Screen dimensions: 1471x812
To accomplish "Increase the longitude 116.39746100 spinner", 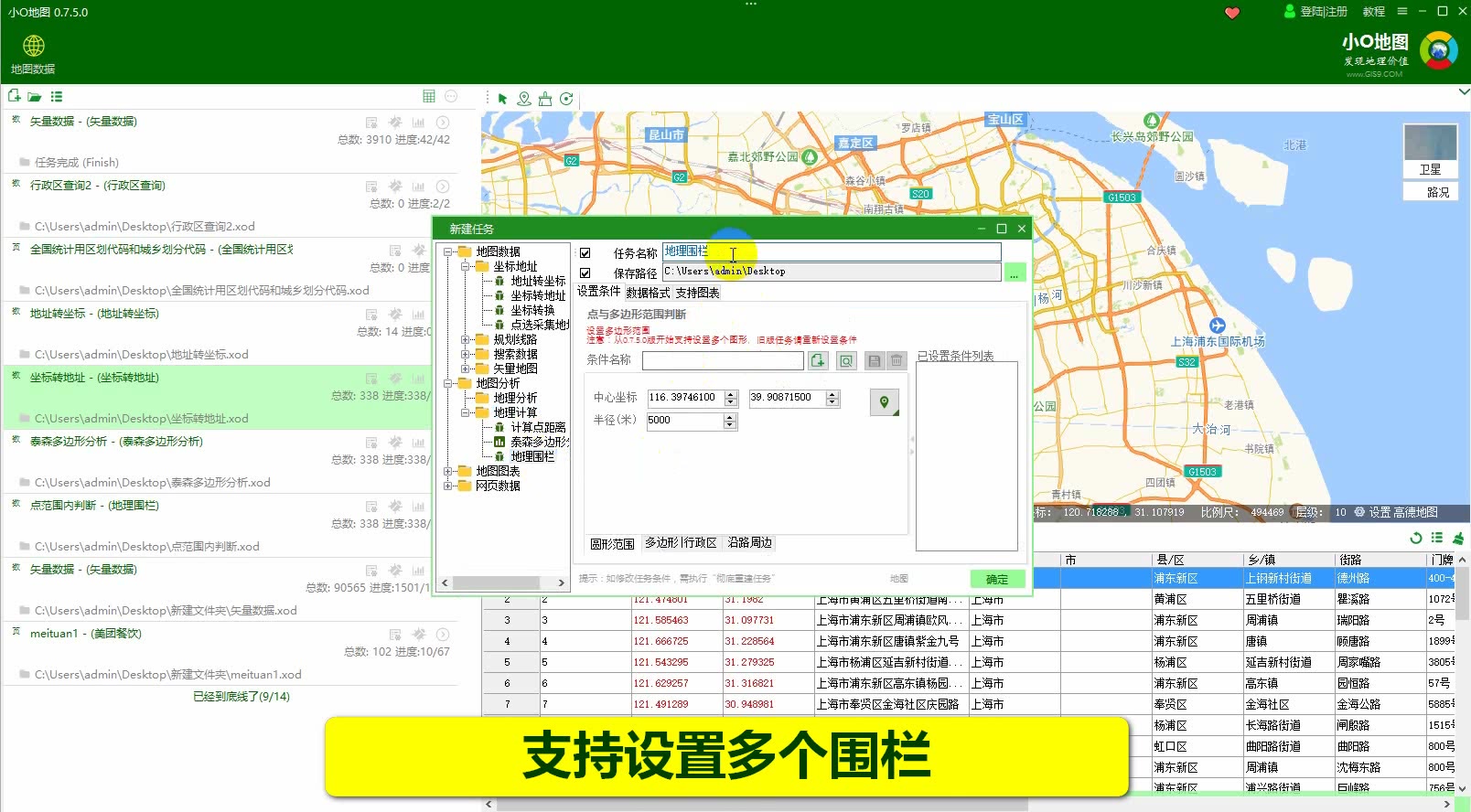I will pyautogui.click(x=731, y=394).
